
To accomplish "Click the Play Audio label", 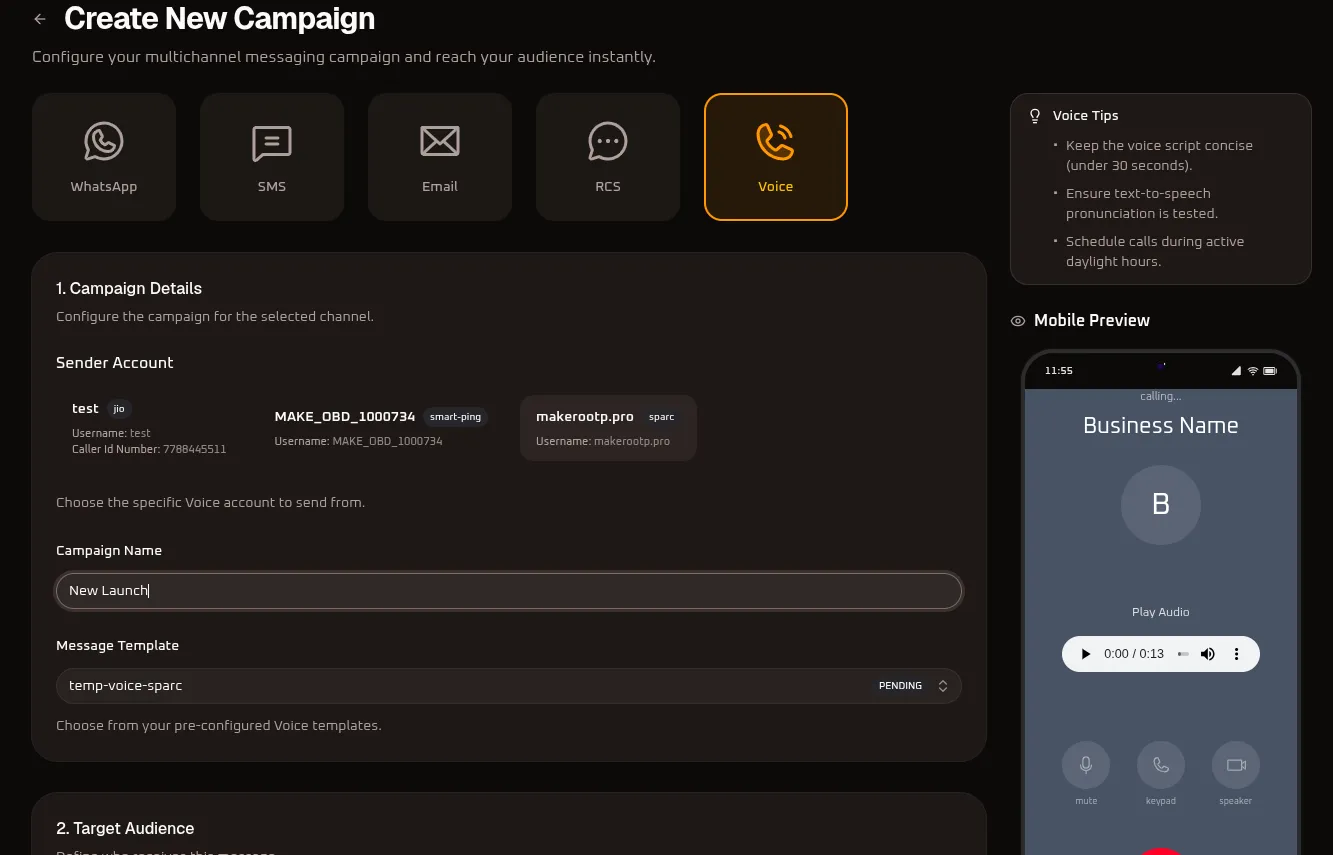I will [x=1161, y=612].
